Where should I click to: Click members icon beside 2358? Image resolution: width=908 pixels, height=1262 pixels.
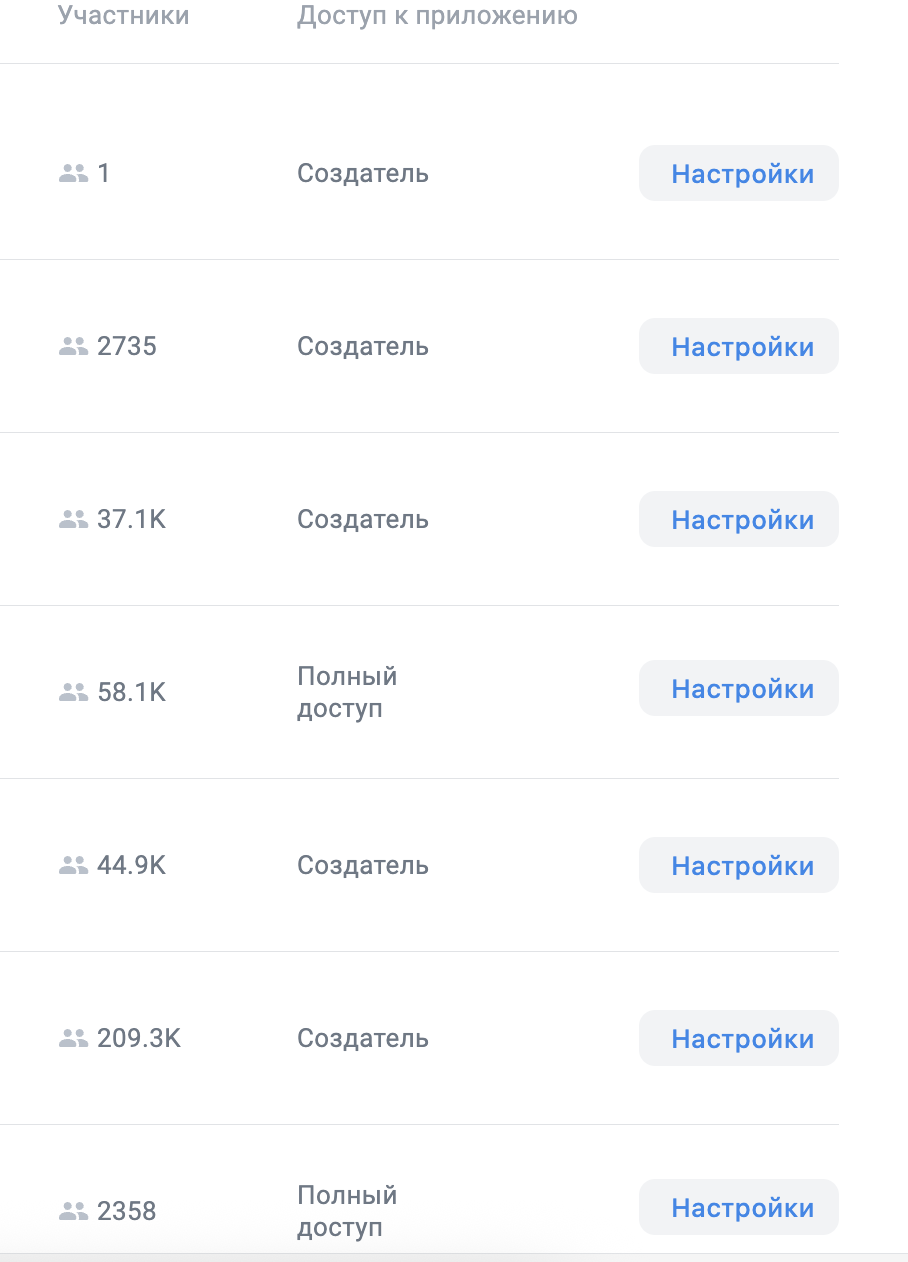click(74, 1212)
